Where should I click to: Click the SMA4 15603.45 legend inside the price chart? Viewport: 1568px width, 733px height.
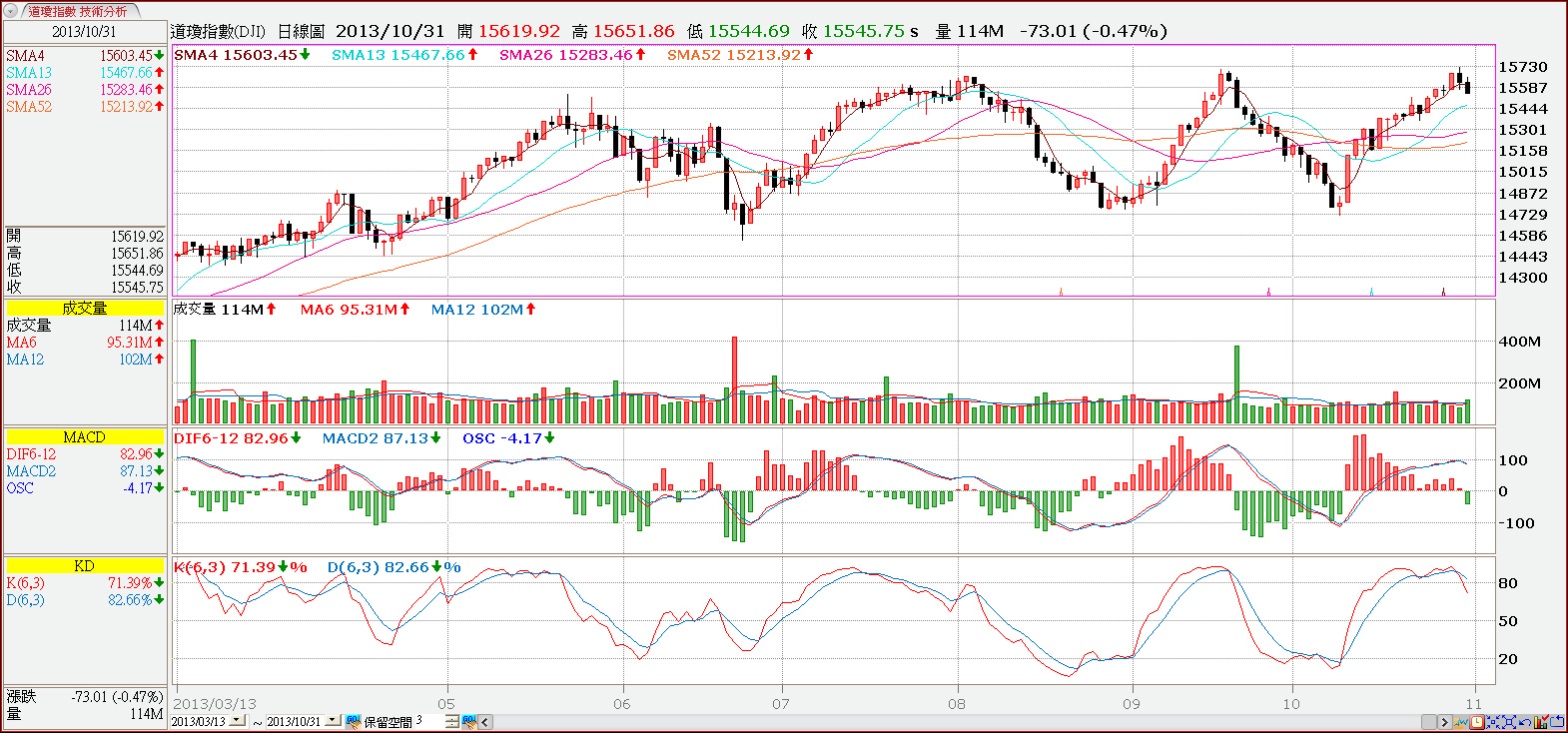click(x=242, y=55)
